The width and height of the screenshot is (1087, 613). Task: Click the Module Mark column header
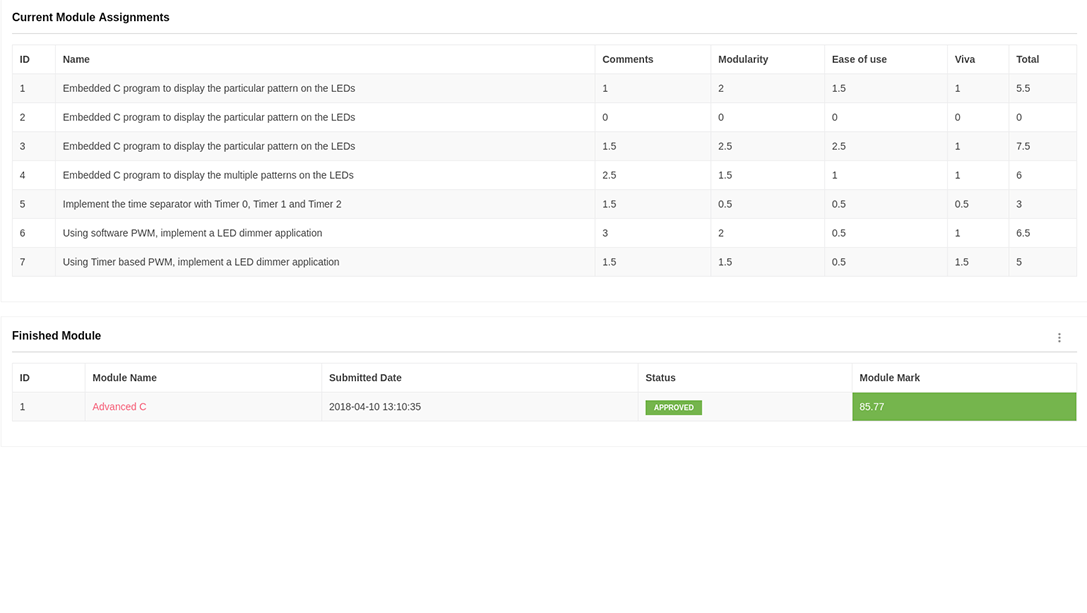tap(889, 378)
